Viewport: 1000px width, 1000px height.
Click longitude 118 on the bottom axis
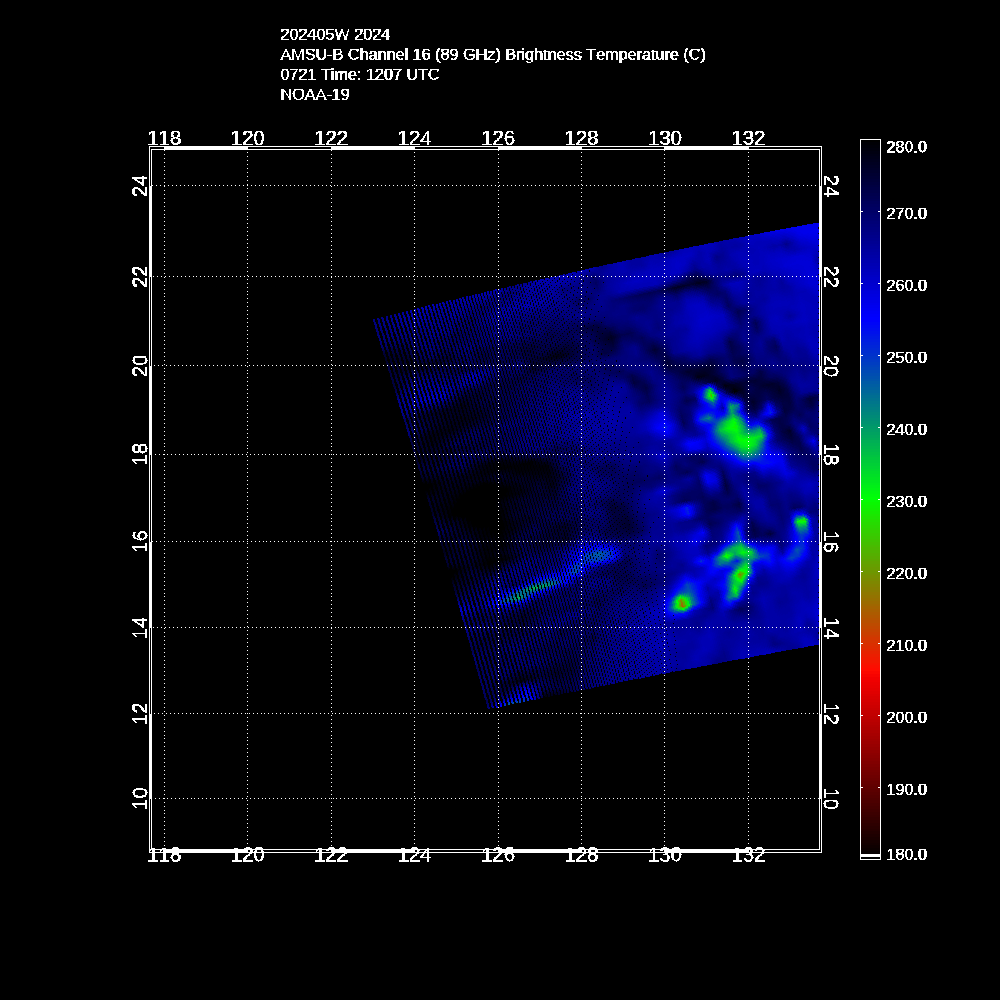(x=165, y=855)
